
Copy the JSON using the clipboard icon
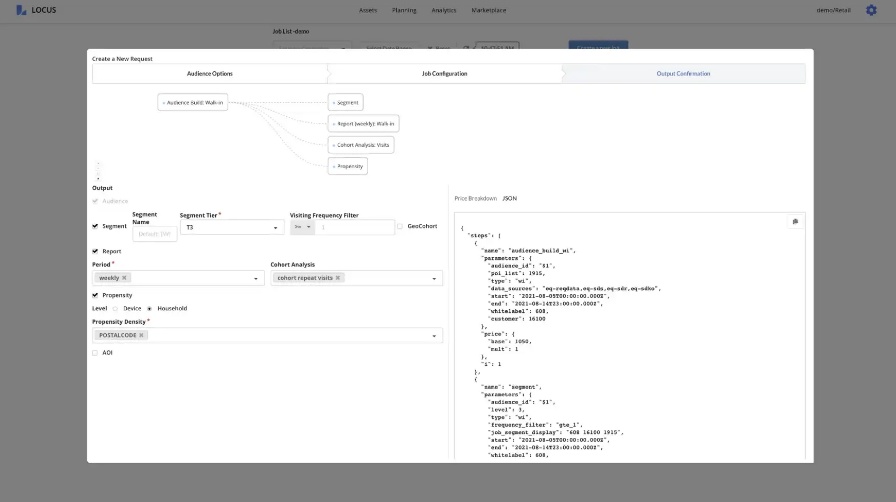(x=795, y=221)
